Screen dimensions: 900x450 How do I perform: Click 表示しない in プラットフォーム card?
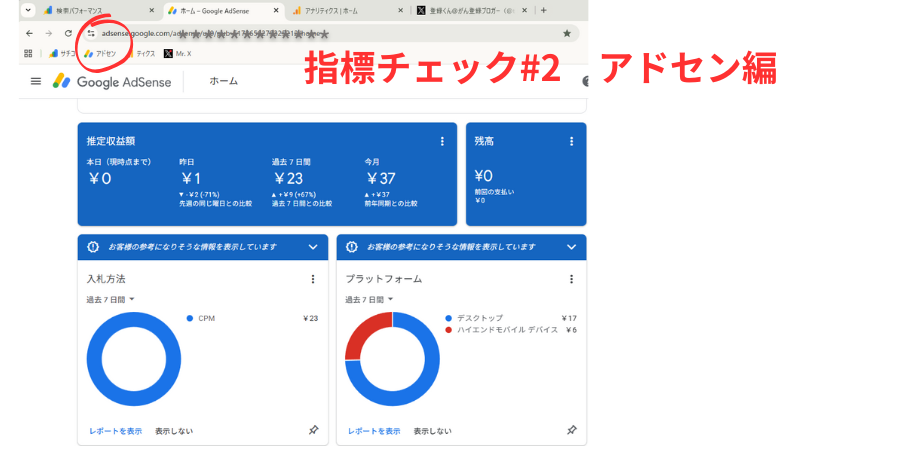pos(432,431)
